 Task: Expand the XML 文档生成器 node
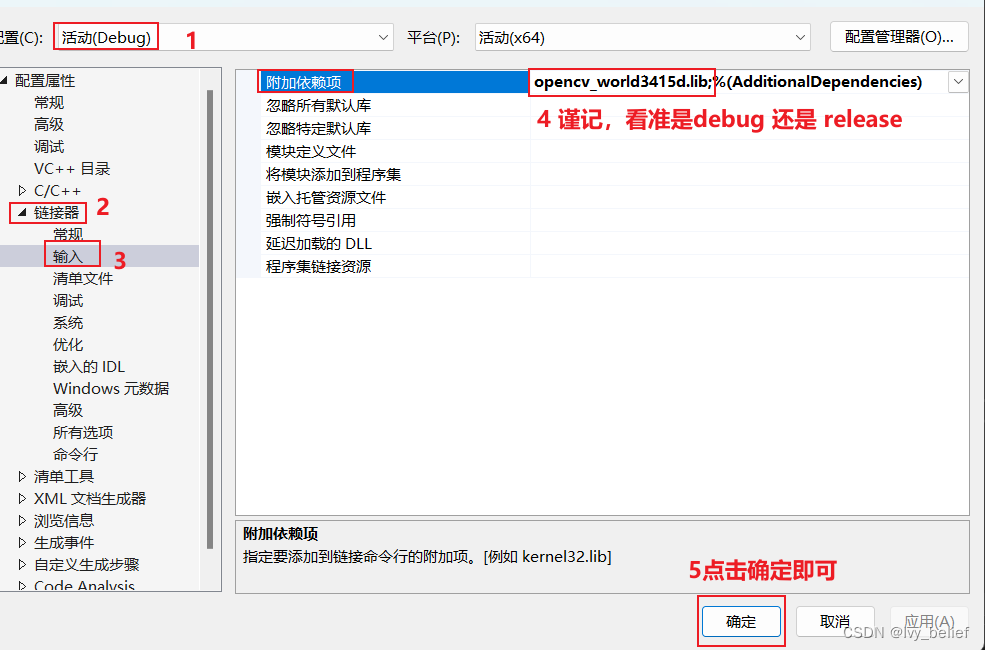22,498
